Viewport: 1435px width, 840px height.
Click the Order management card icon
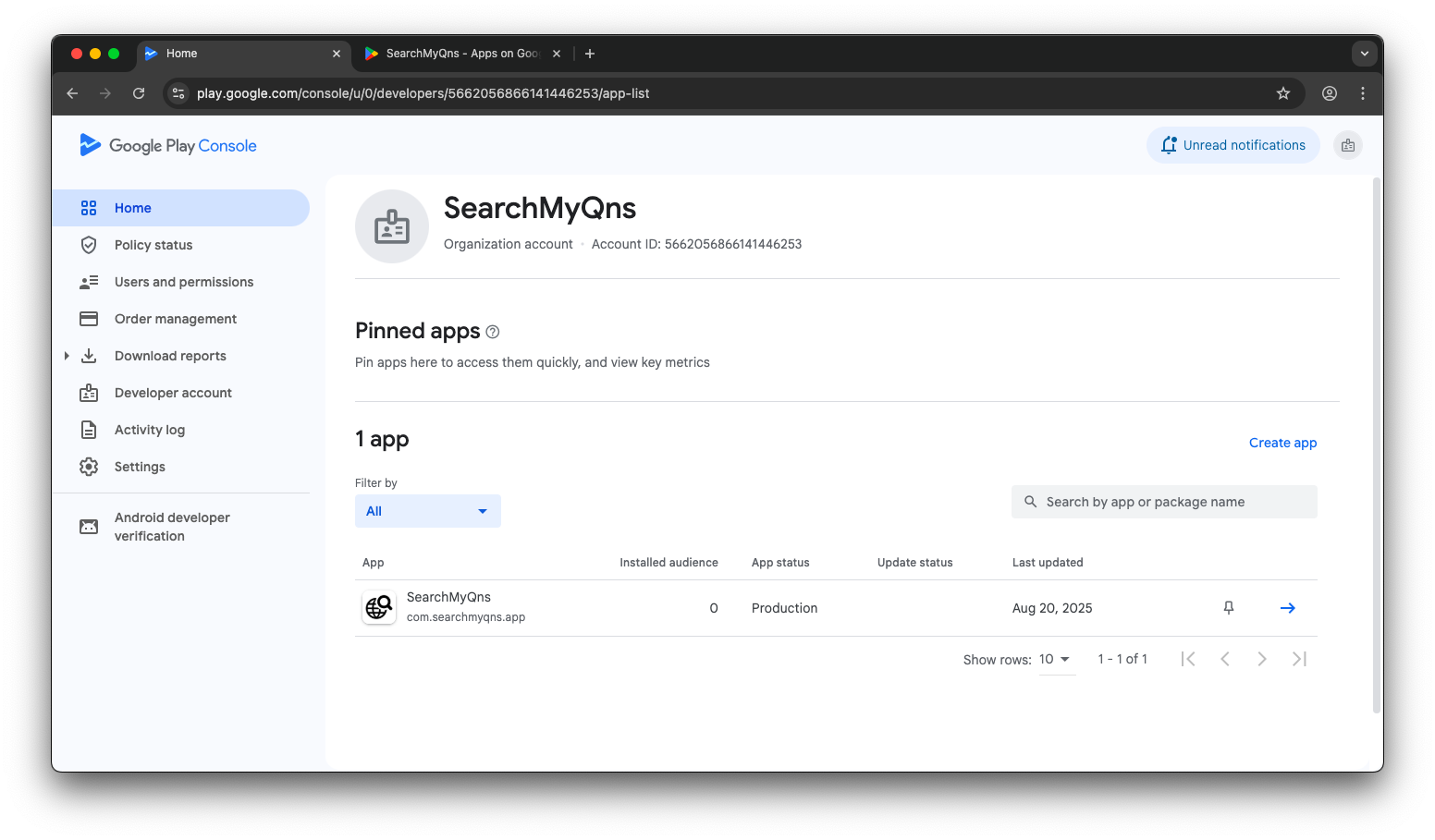pyautogui.click(x=89, y=319)
